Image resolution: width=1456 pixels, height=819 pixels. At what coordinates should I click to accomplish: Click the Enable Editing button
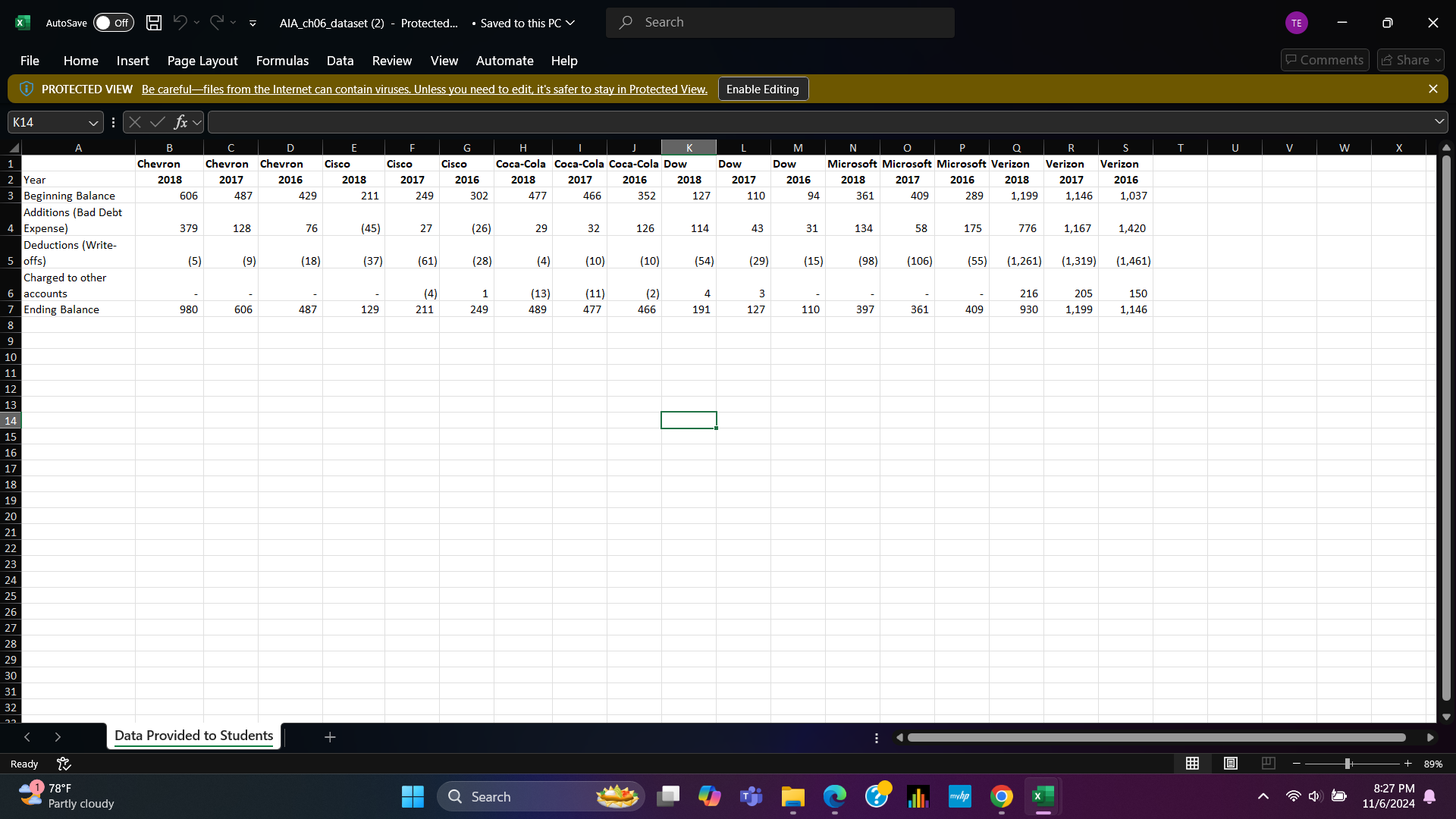pyautogui.click(x=762, y=89)
